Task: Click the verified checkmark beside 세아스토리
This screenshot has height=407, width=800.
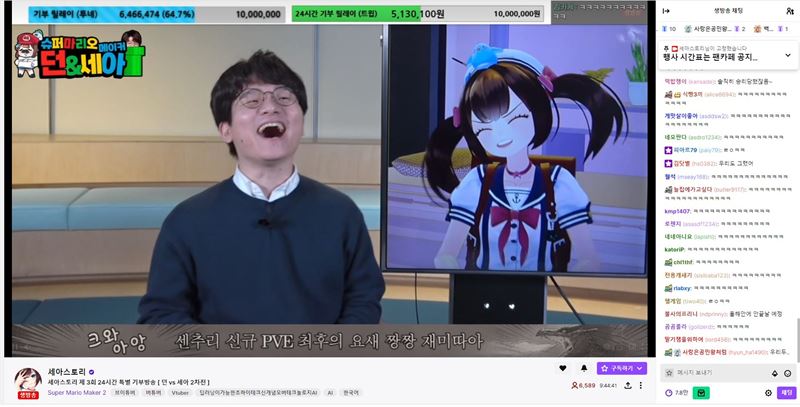Action: pos(91,372)
